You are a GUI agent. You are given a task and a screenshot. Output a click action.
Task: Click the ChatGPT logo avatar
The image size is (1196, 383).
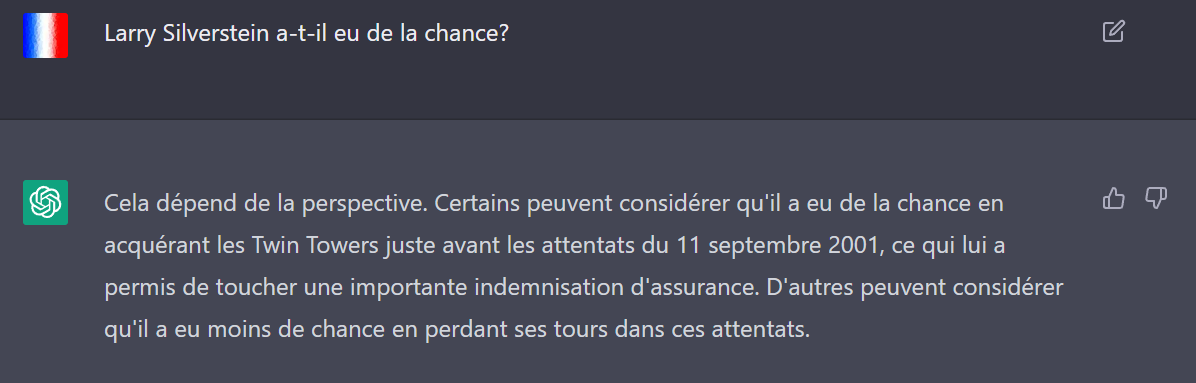point(46,203)
